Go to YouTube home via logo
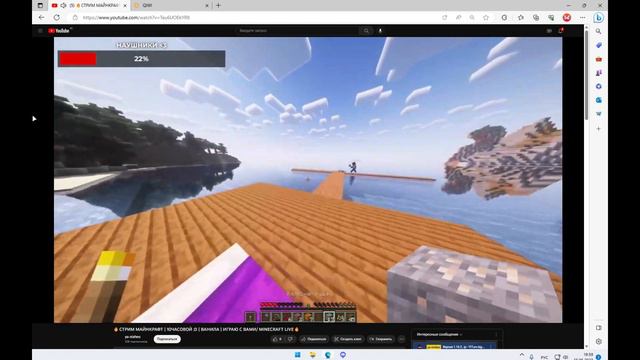Image resolution: width=640 pixels, height=360 pixels. point(60,31)
